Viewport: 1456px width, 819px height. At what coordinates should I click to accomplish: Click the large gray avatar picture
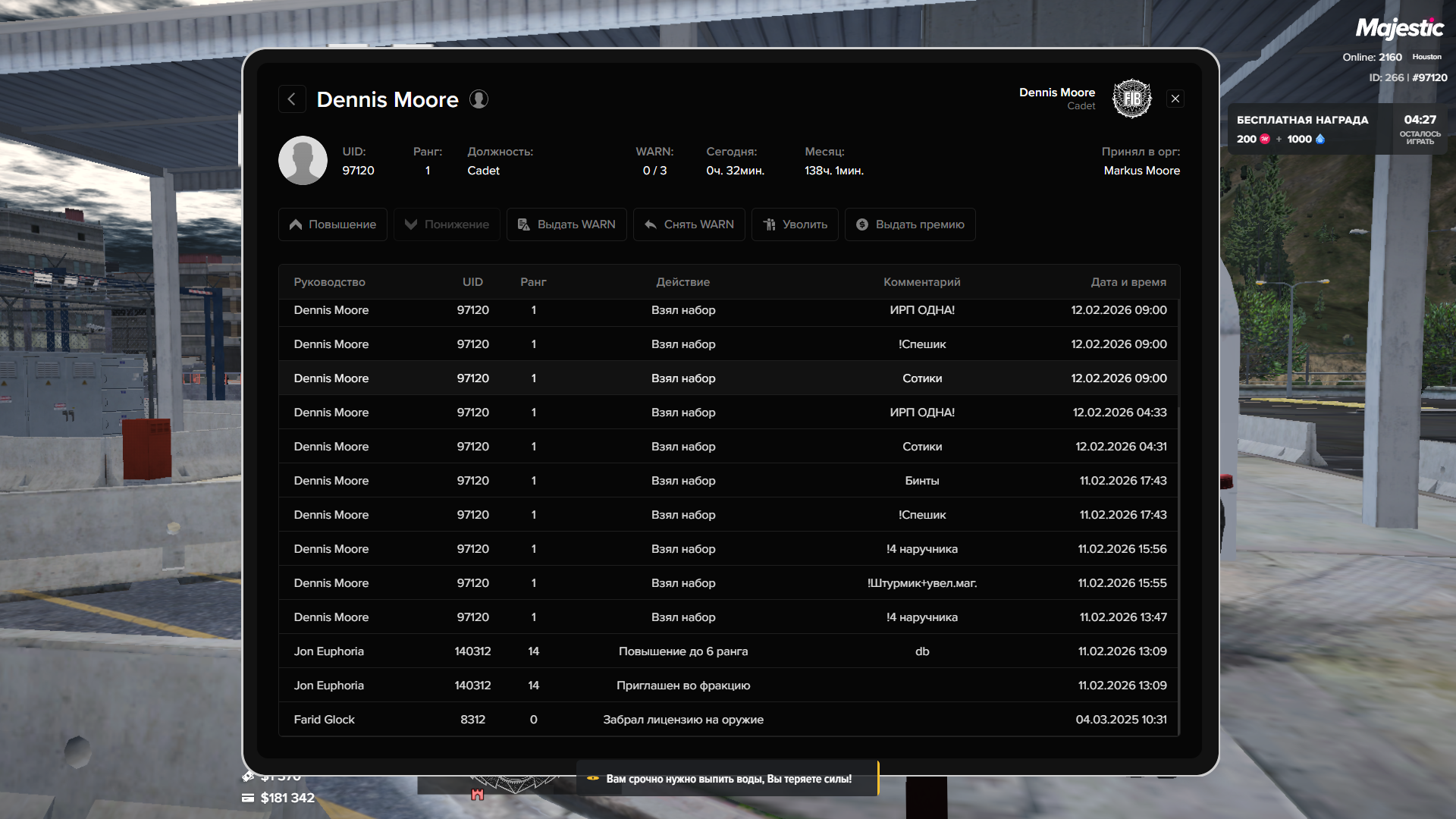[x=303, y=161]
